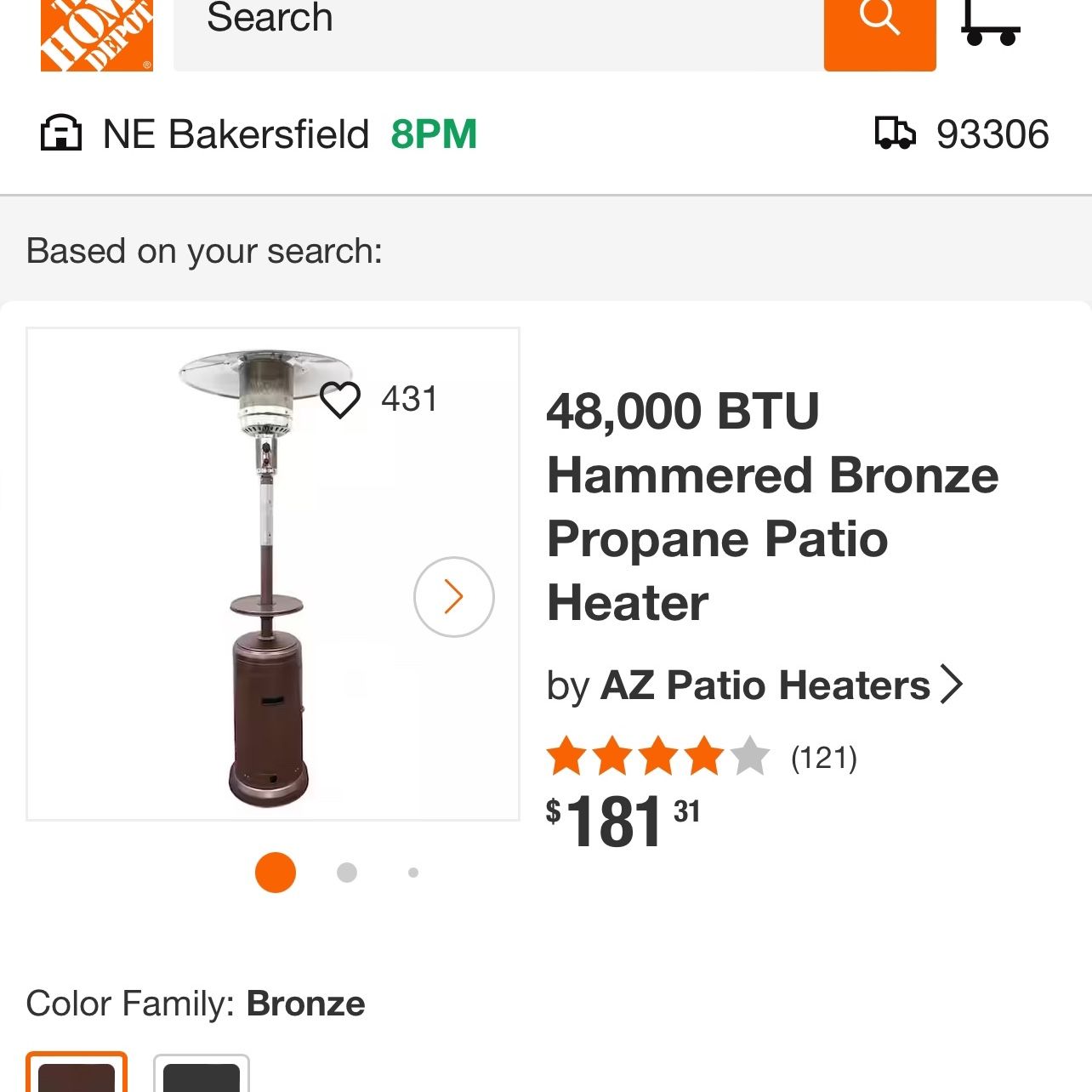Open the 121 reviews link
This screenshot has height=1092, width=1092.
click(x=824, y=757)
